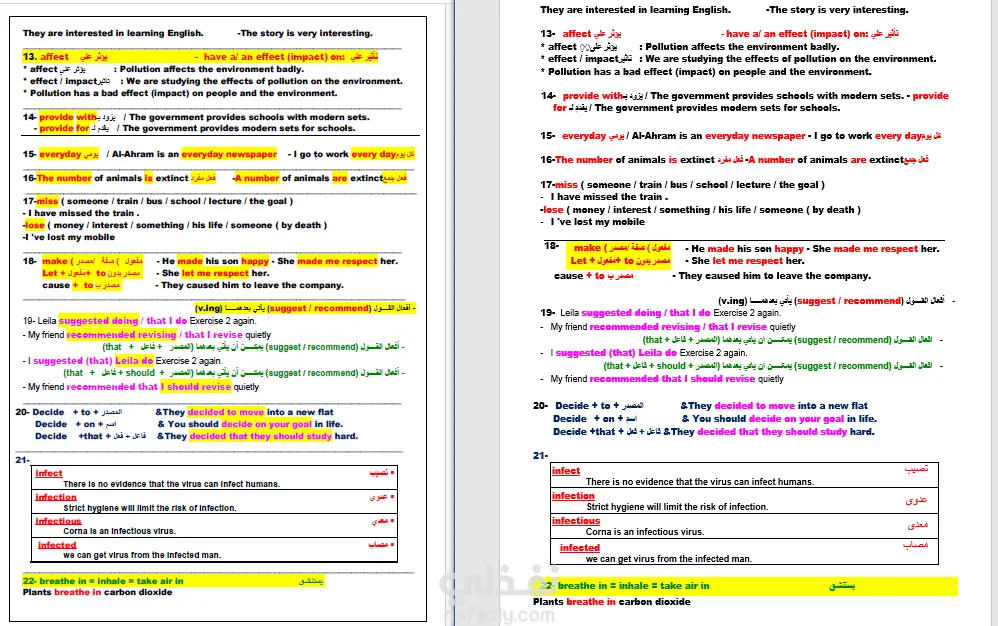
Task: Click yellow-highlighted '13. affect' heading on left page
Action: tap(46, 57)
